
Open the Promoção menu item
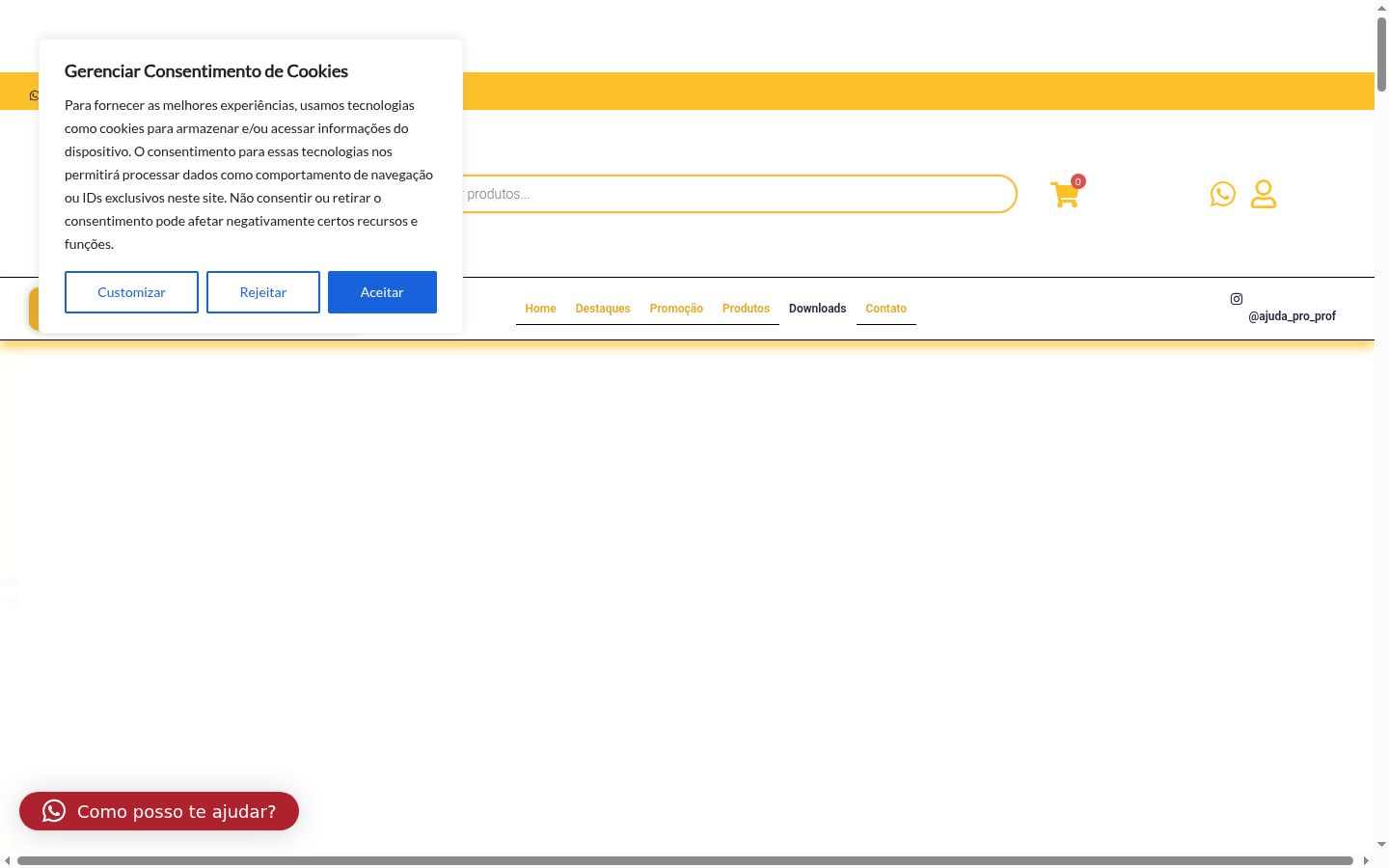(x=676, y=309)
